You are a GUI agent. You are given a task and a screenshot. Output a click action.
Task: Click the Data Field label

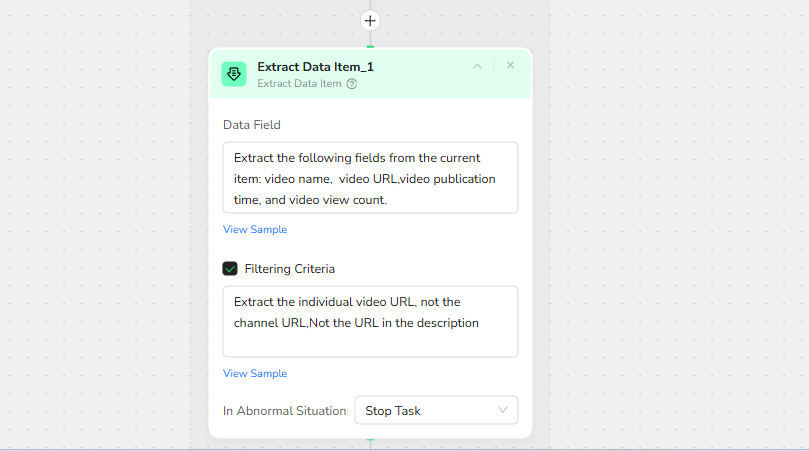(x=252, y=125)
